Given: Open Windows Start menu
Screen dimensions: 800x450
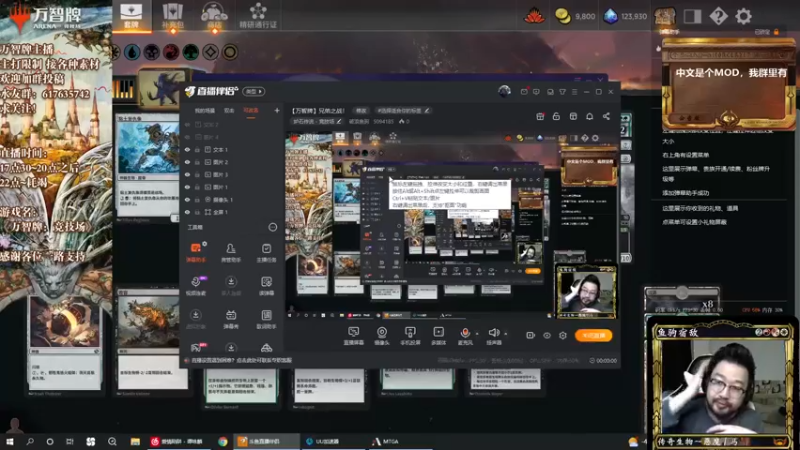Looking at the screenshot, I should click(9, 441).
